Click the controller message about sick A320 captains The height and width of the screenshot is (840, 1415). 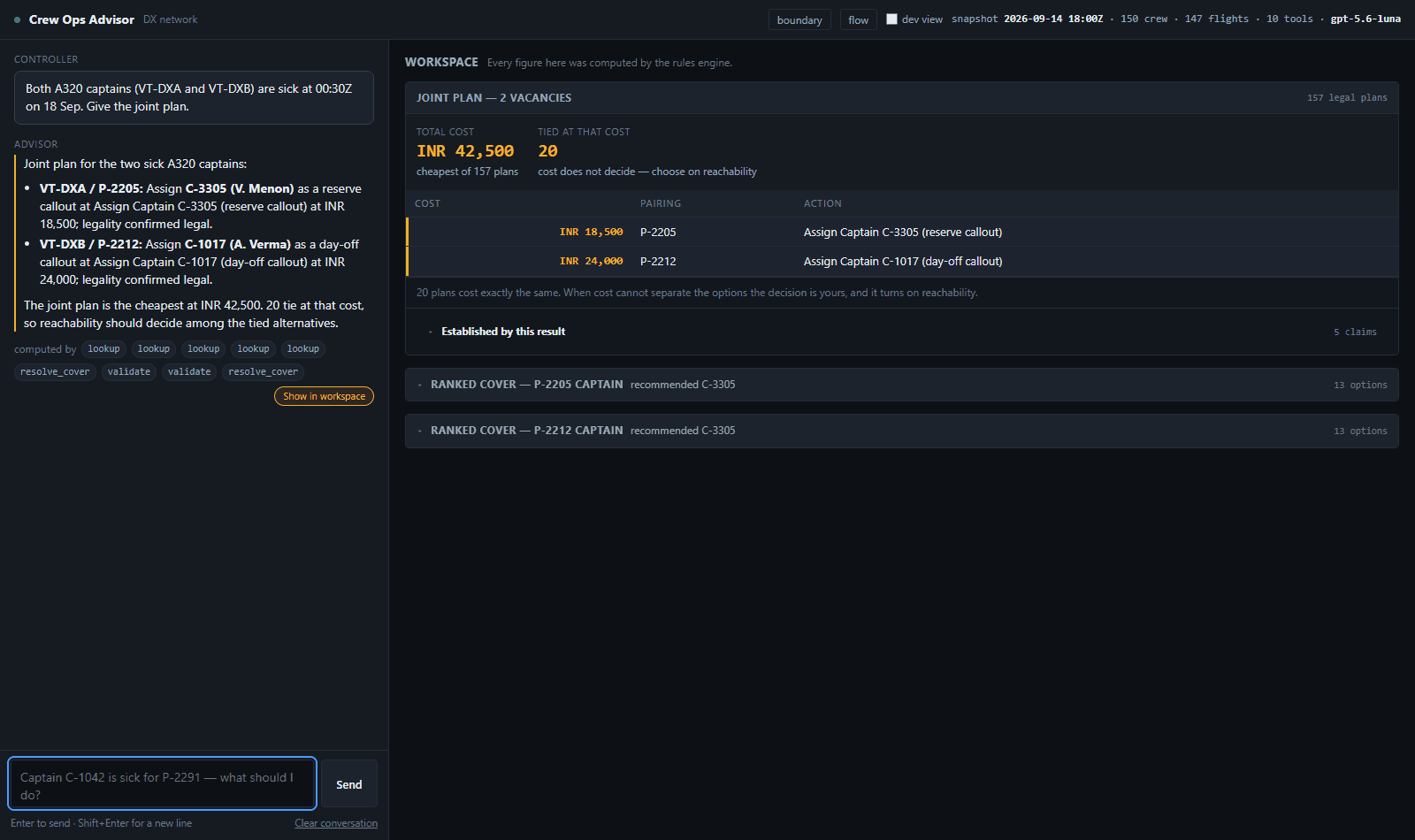(194, 98)
